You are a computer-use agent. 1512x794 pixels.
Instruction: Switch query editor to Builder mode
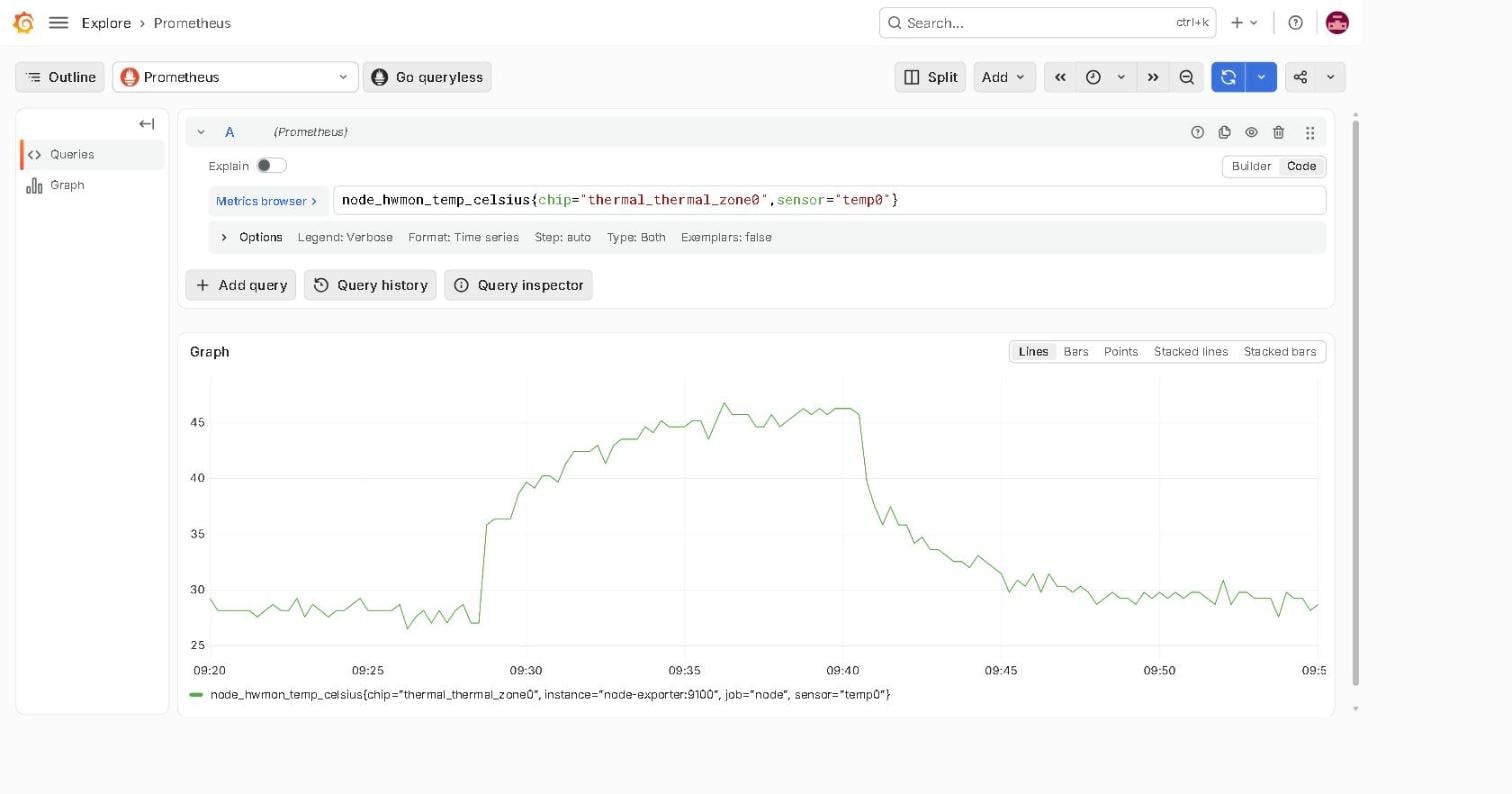[x=1251, y=166]
